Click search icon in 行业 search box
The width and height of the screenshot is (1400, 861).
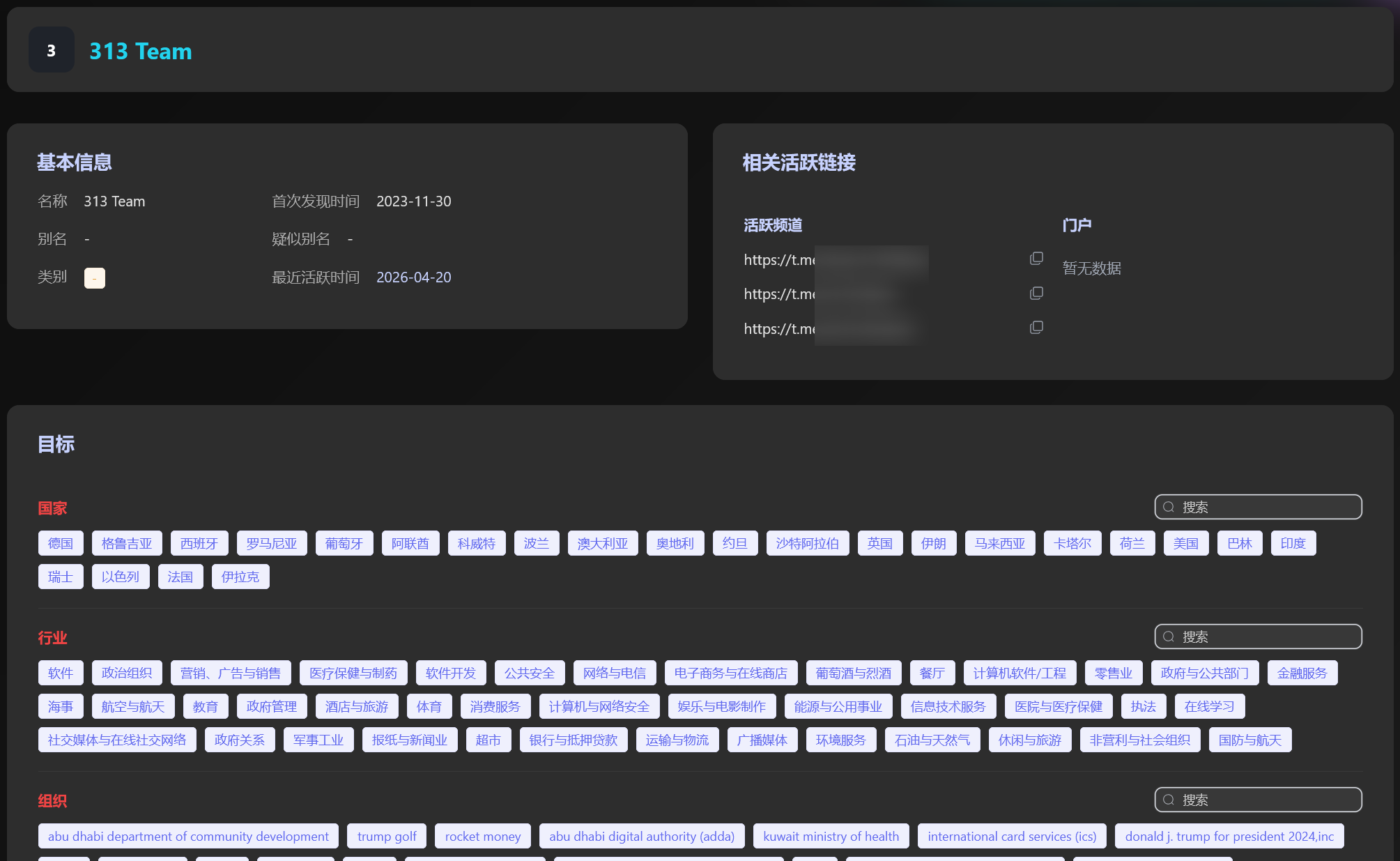[x=1169, y=637]
